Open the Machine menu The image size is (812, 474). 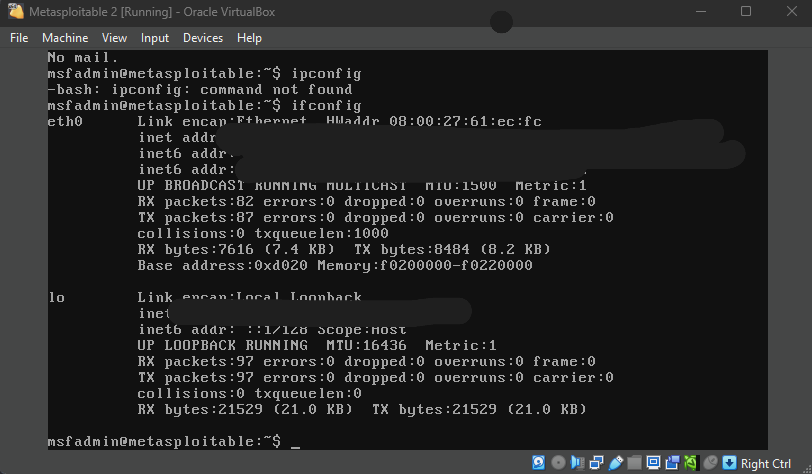click(65, 38)
